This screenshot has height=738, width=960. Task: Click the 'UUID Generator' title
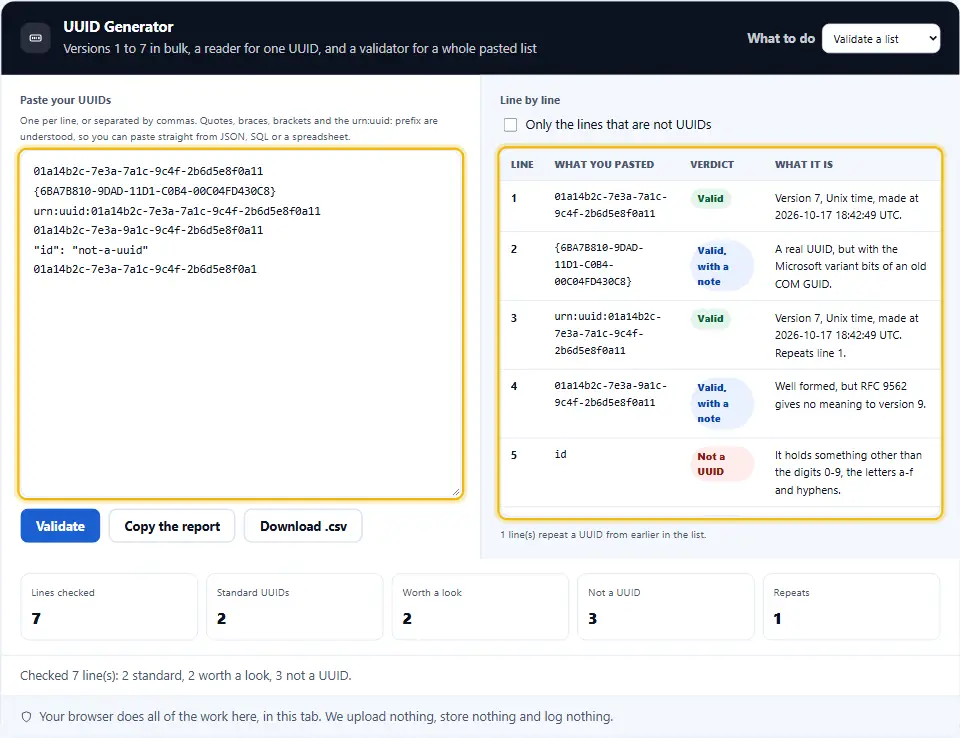118,27
